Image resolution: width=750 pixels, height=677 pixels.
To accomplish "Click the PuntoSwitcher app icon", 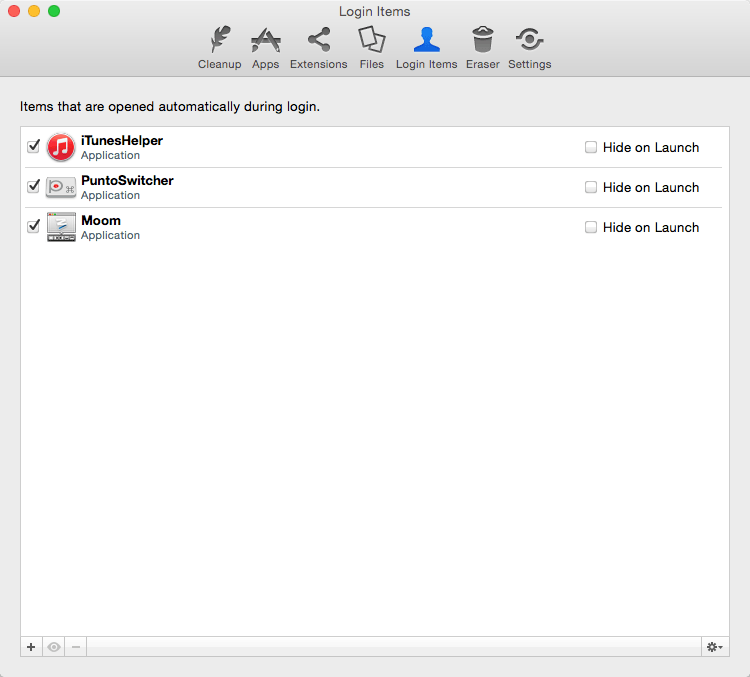I will (x=61, y=187).
